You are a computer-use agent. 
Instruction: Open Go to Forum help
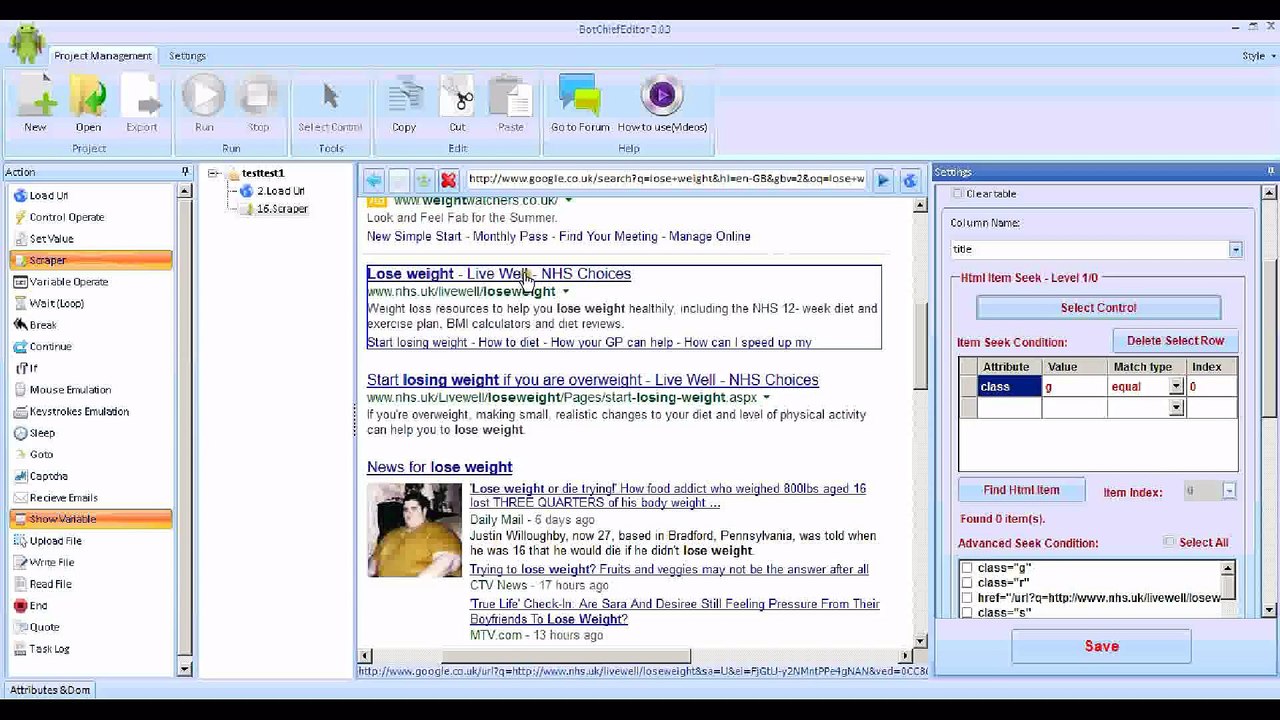(x=580, y=103)
